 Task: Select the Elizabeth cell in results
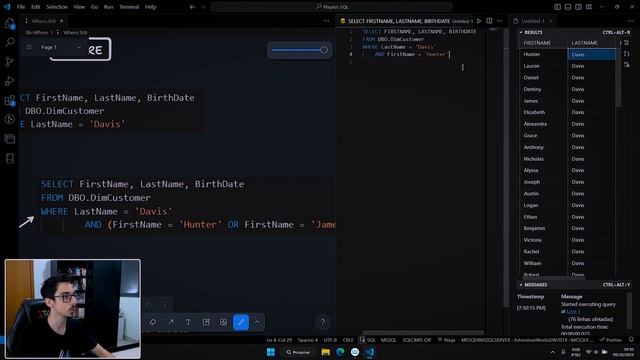(543, 112)
